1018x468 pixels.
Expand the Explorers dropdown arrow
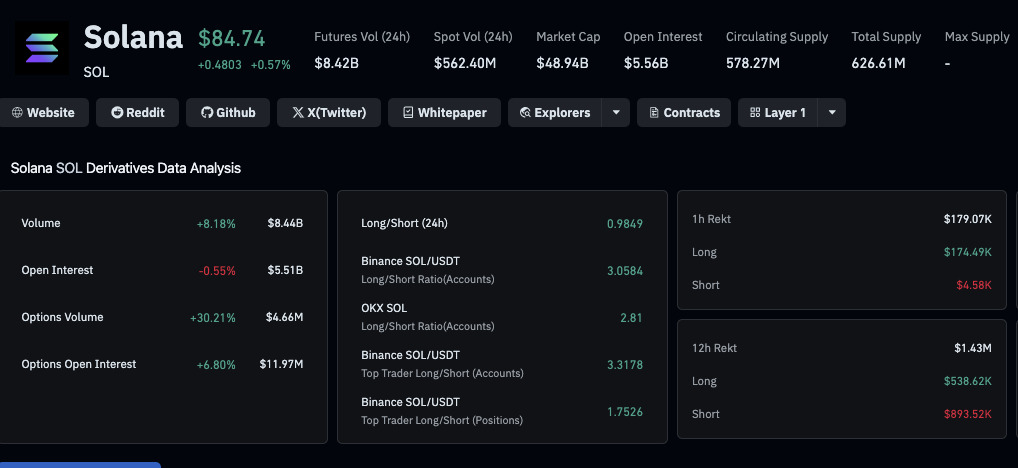click(x=616, y=112)
